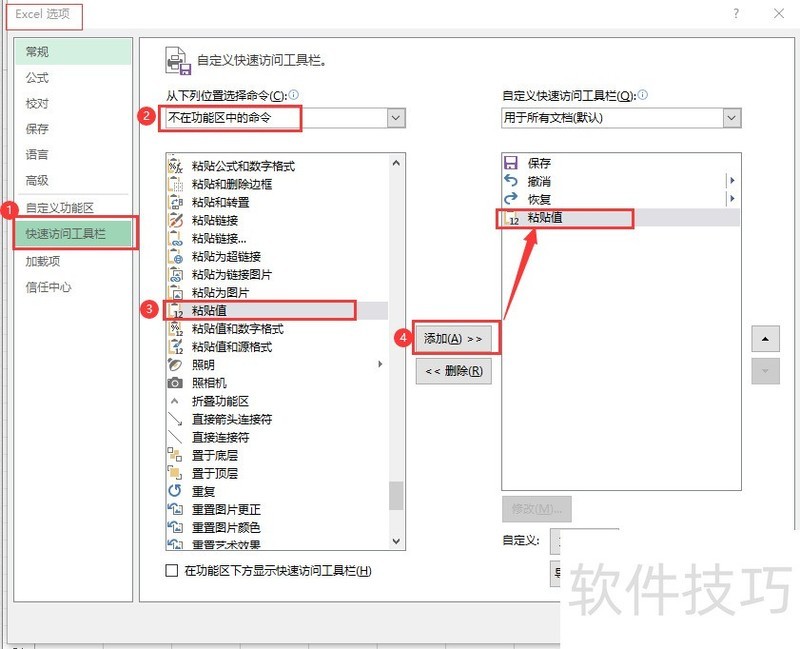Image resolution: width=800 pixels, height=649 pixels.
Task: Select the first 粘贴链接 entry without ellipsis
Action: coord(277,220)
